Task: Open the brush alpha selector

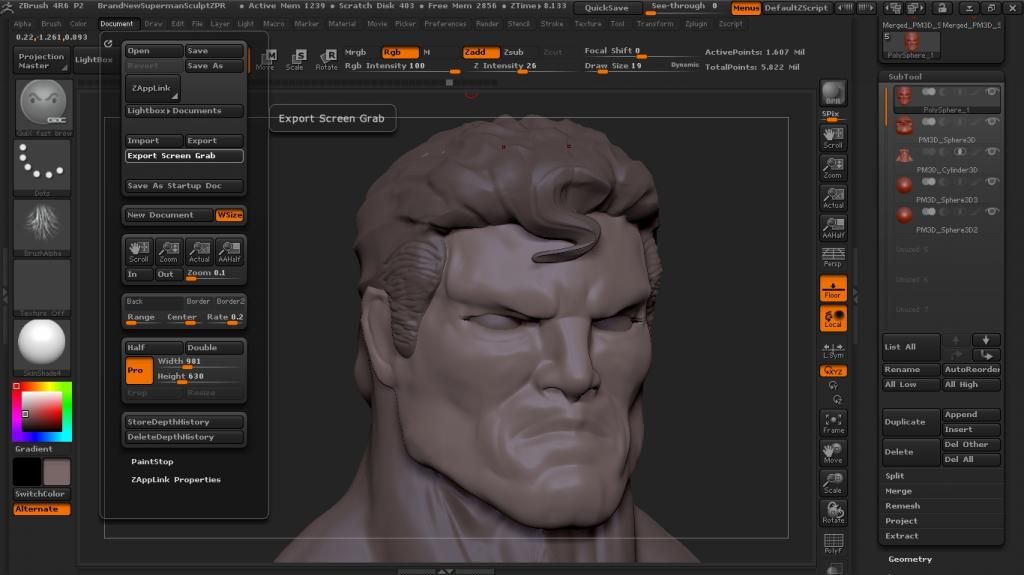Action: [x=42, y=225]
